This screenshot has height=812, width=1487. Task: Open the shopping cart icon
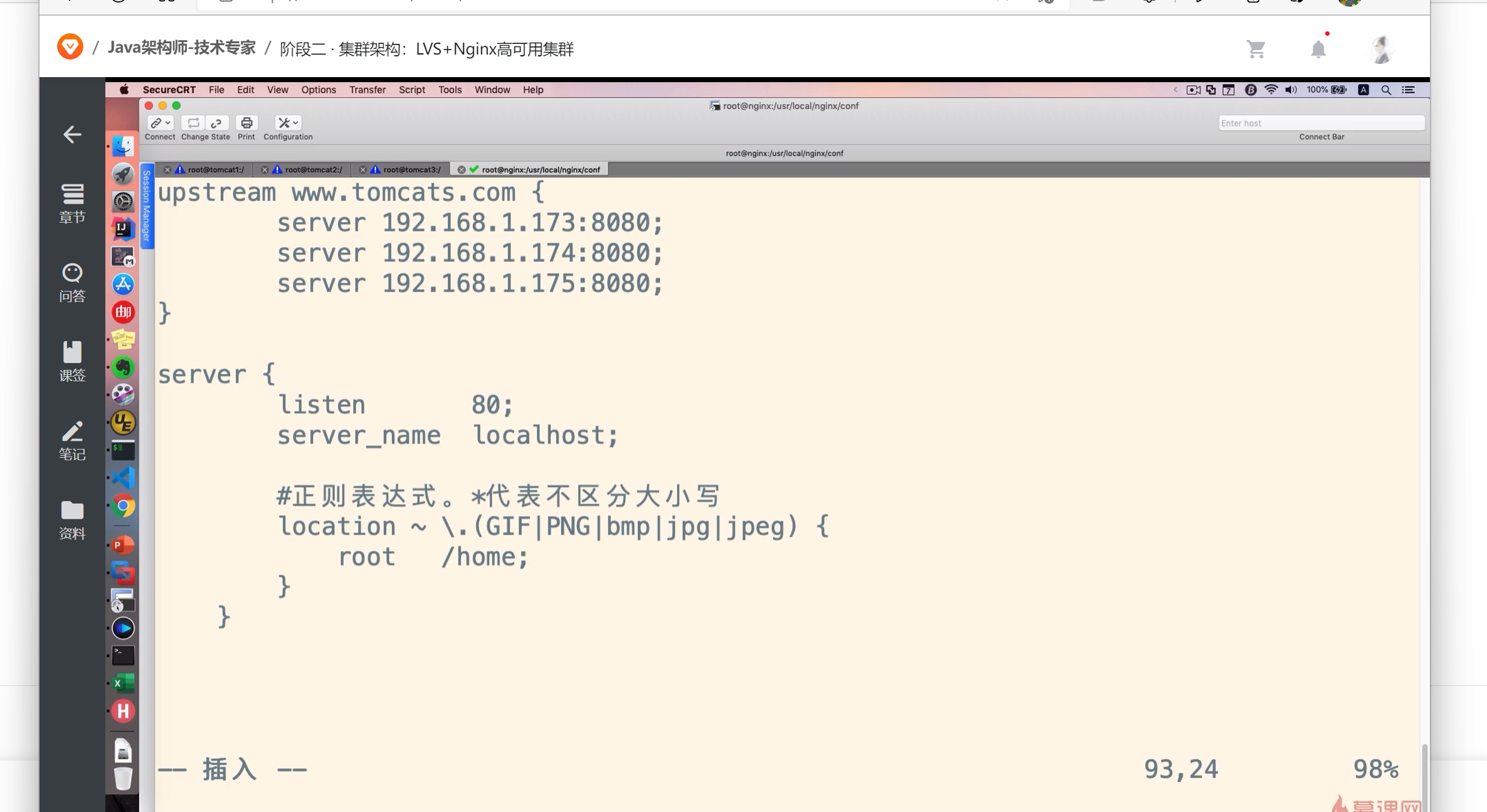pos(1256,49)
